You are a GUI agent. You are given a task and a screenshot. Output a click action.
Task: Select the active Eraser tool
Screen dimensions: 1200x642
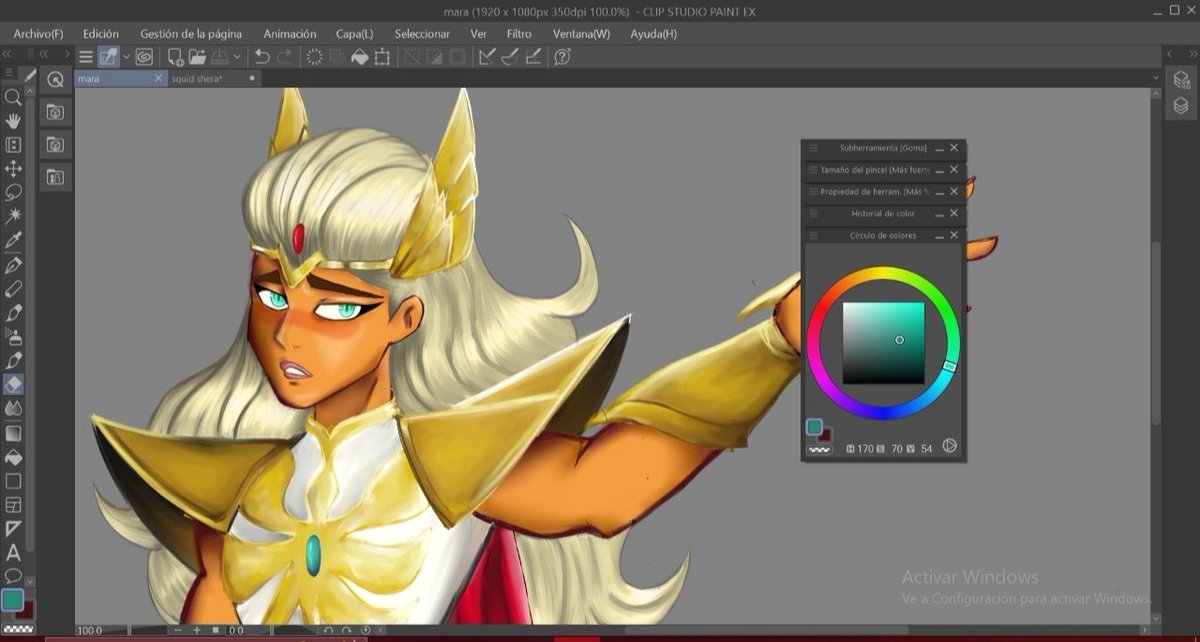(13, 384)
